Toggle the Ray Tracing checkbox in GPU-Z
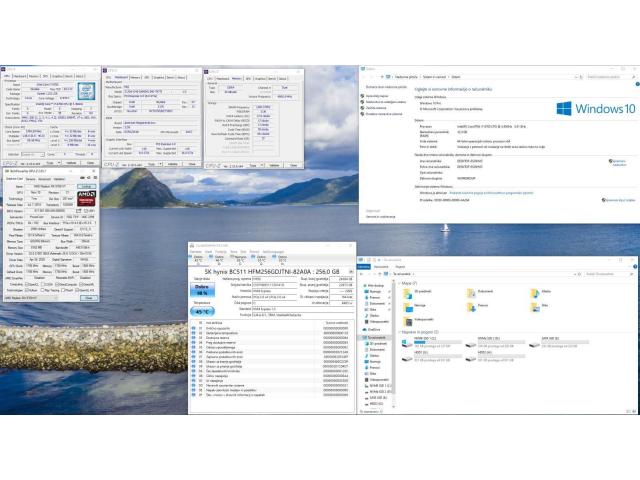Screen dimensions: 640x480 pos(42,290)
